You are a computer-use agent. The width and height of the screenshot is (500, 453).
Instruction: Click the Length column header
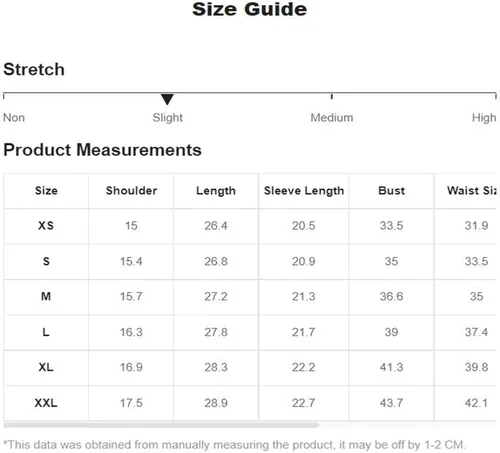pyautogui.click(x=216, y=191)
